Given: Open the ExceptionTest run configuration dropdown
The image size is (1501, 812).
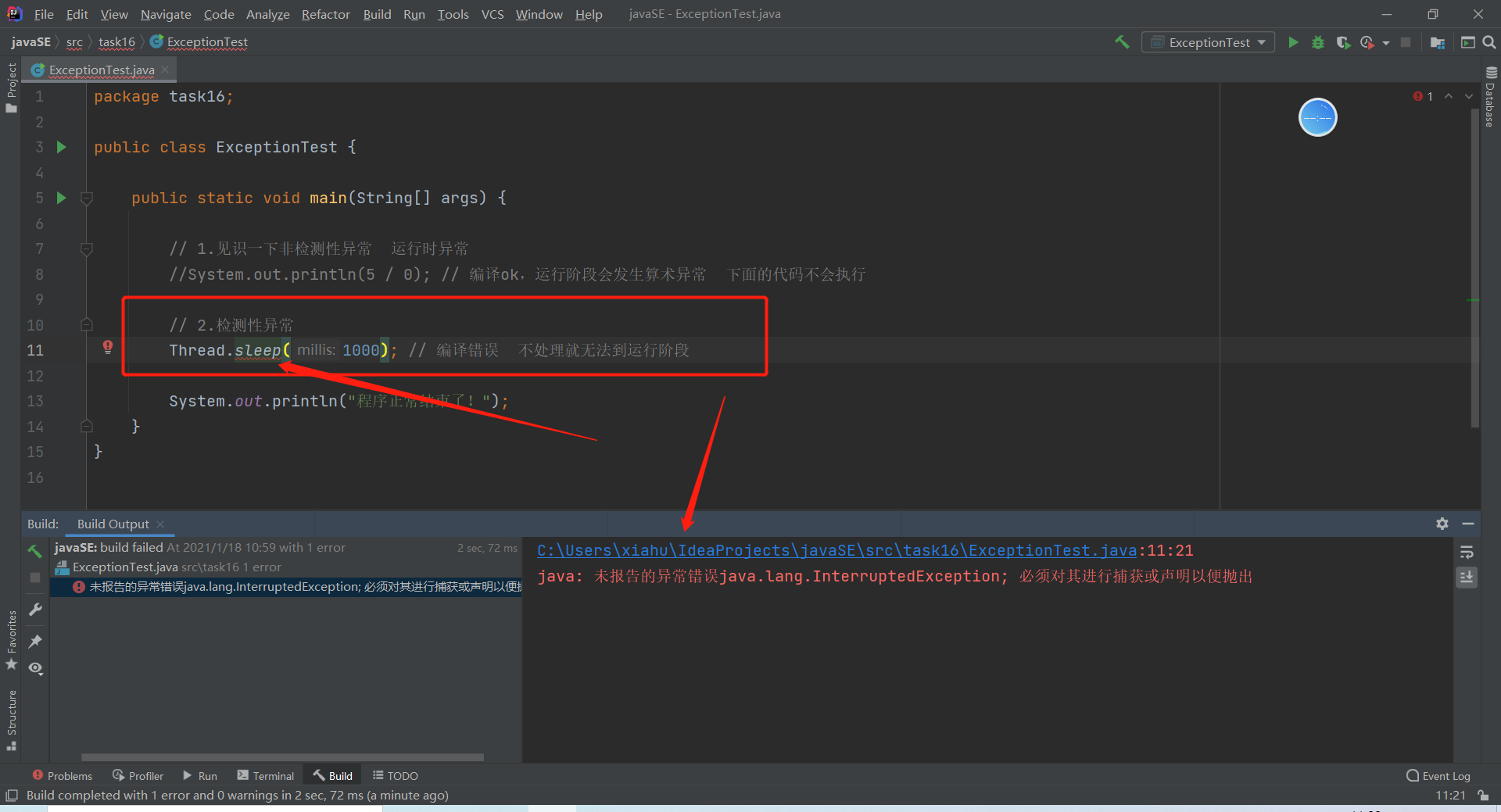Looking at the screenshot, I should (x=1208, y=42).
